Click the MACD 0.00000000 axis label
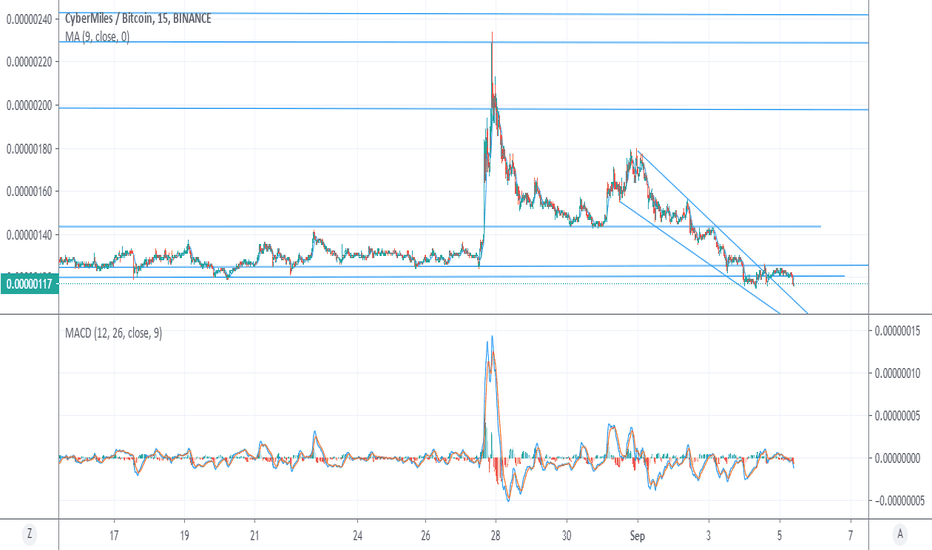This screenshot has height=550, width=932. 898,458
